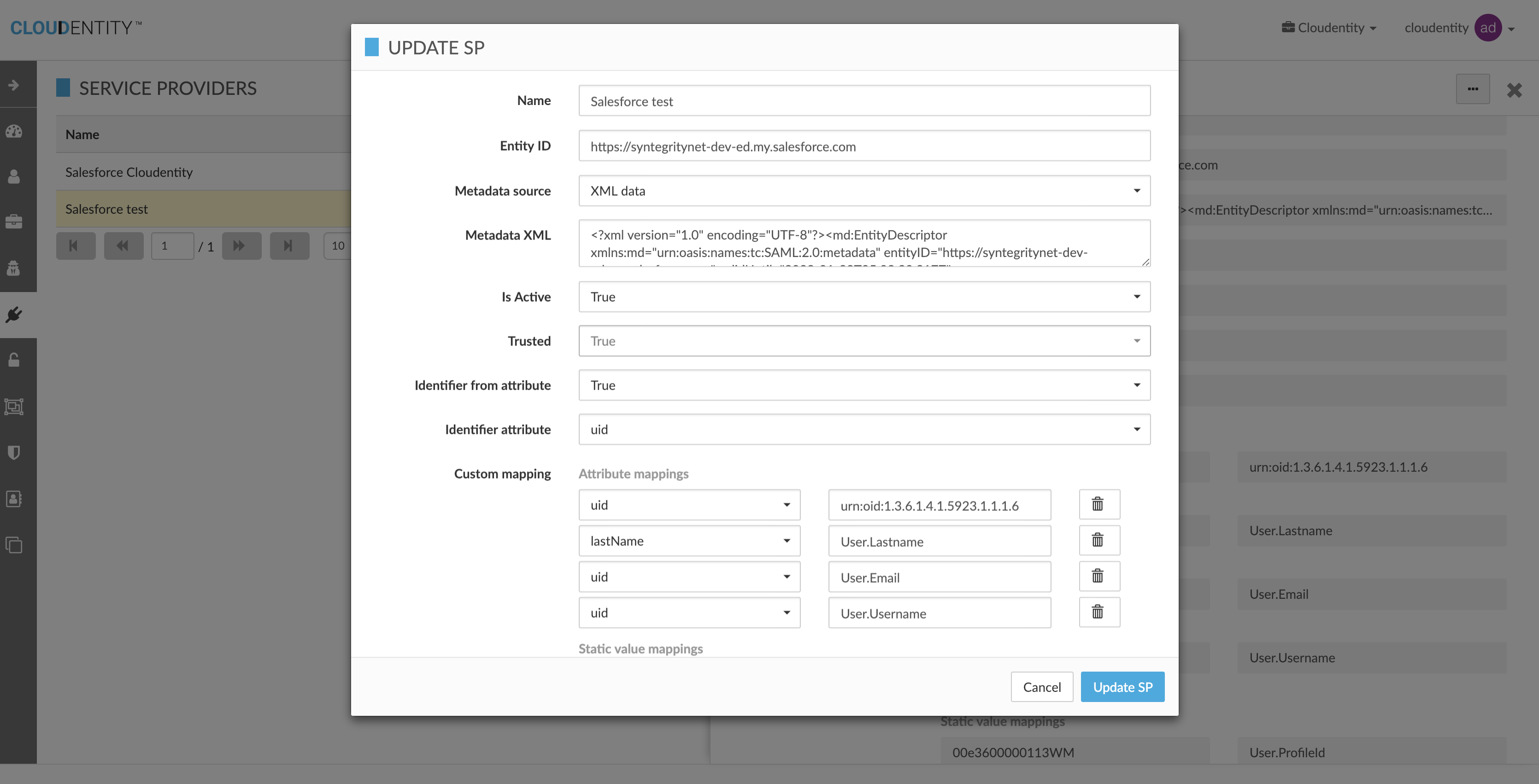Viewport: 1539px width, 784px height.
Task: Go to first page of providers list
Action: [76, 246]
